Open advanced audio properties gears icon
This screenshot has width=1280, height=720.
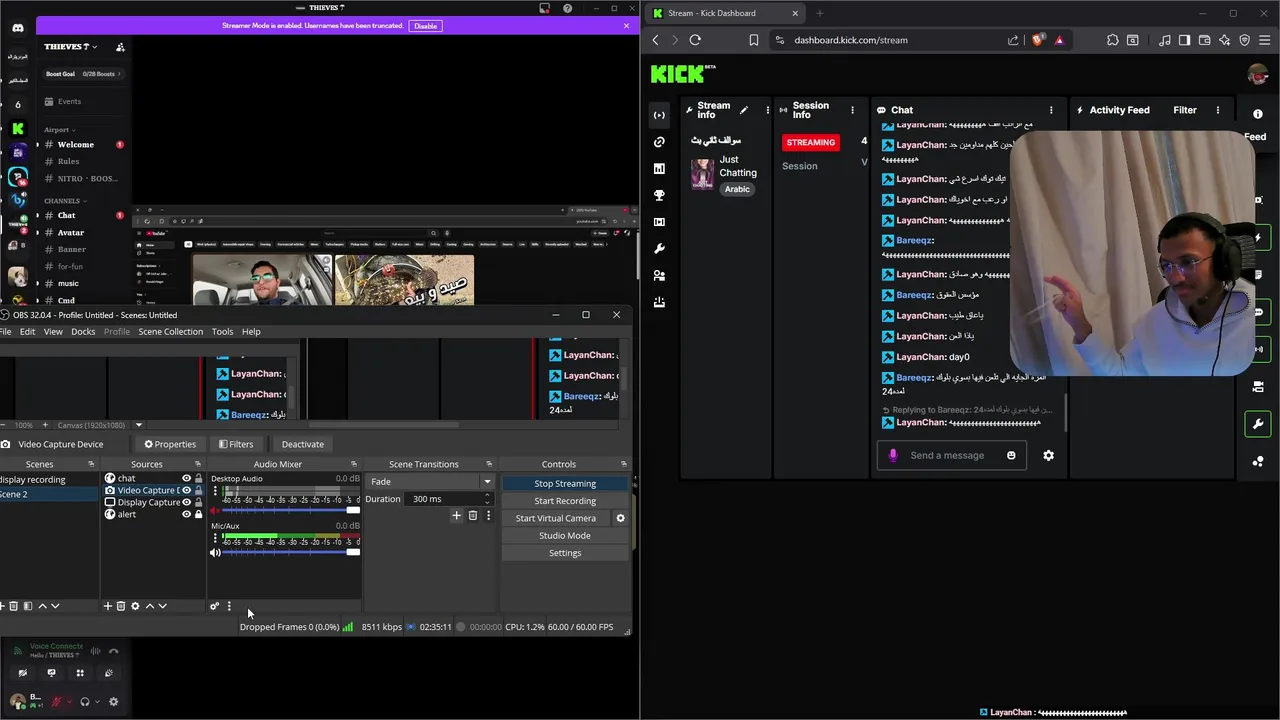pyautogui.click(x=214, y=606)
